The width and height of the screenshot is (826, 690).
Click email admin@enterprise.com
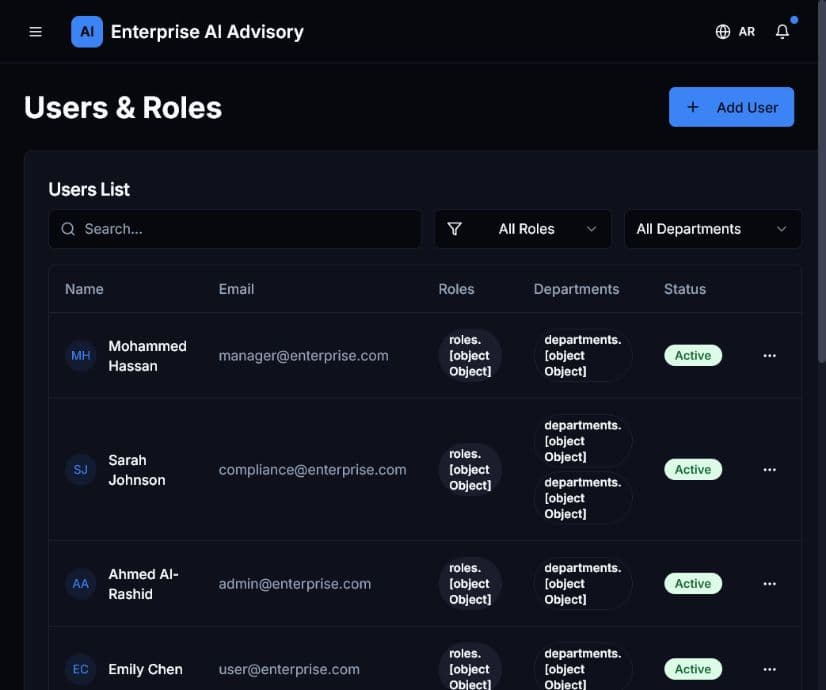click(294, 584)
